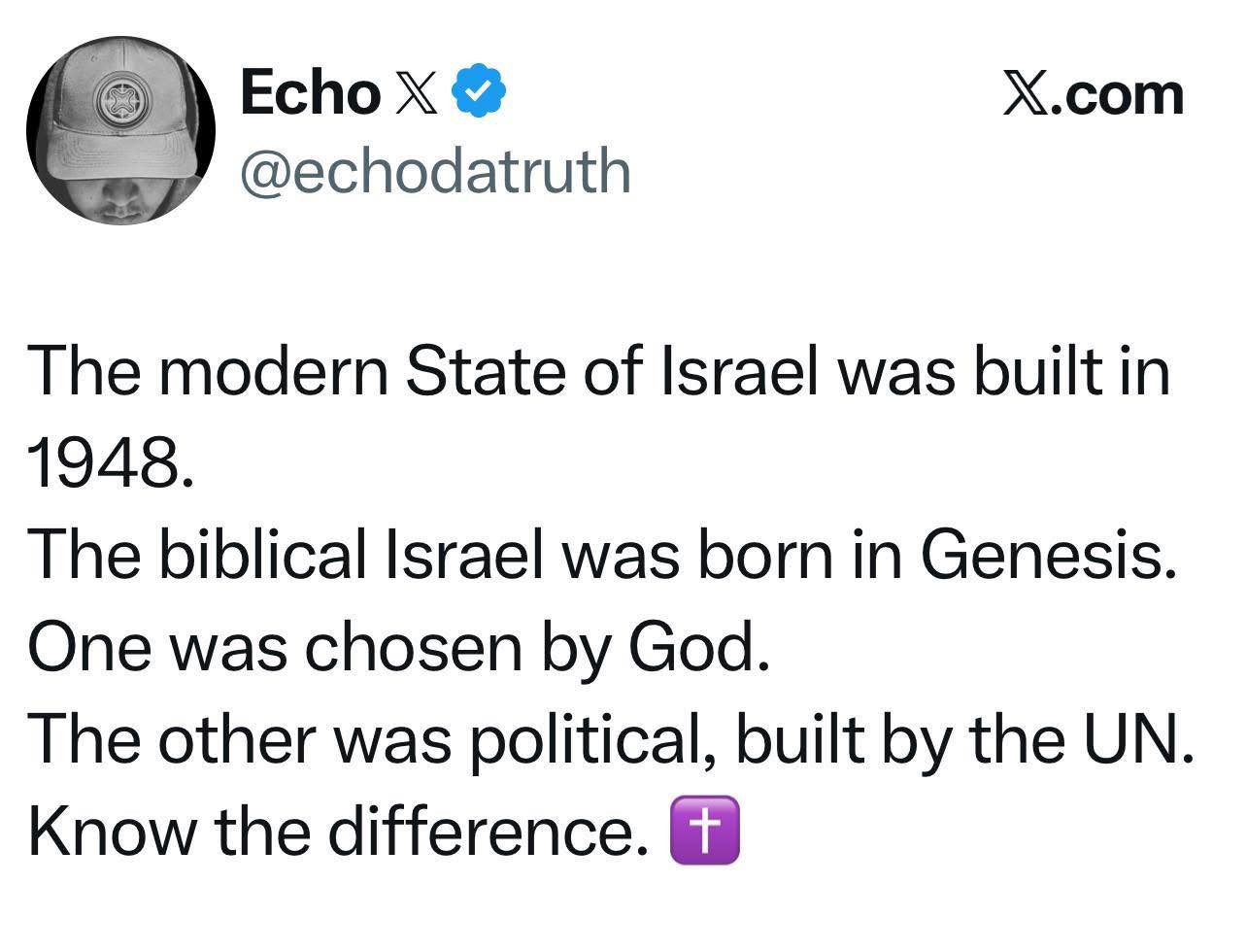The image size is (1247, 952).
Task: Click the display name Echo
Action: point(309,92)
